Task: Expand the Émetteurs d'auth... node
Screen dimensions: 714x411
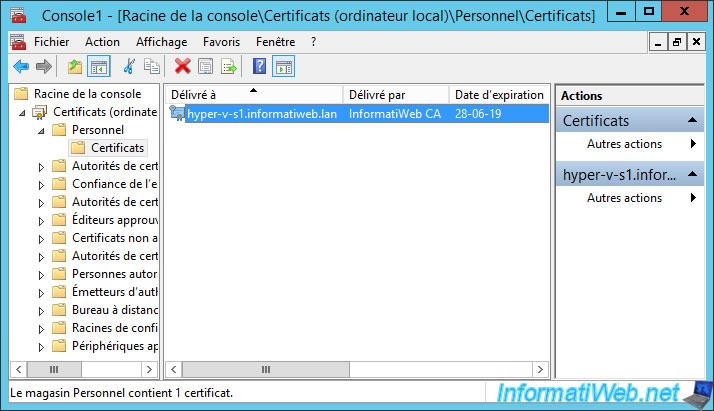Action: (41, 294)
